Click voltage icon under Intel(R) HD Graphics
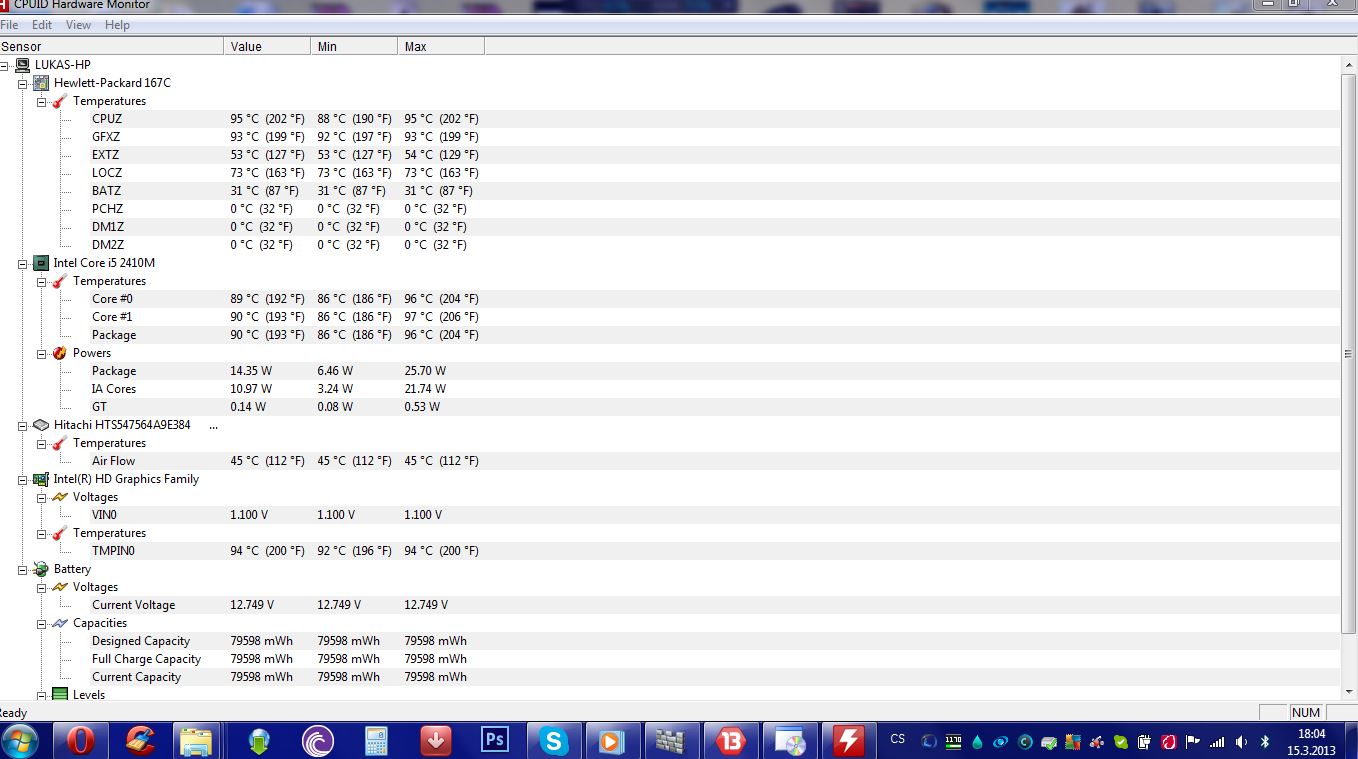The height and width of the screenshot is (759, 1358). [x=60, y=497]
